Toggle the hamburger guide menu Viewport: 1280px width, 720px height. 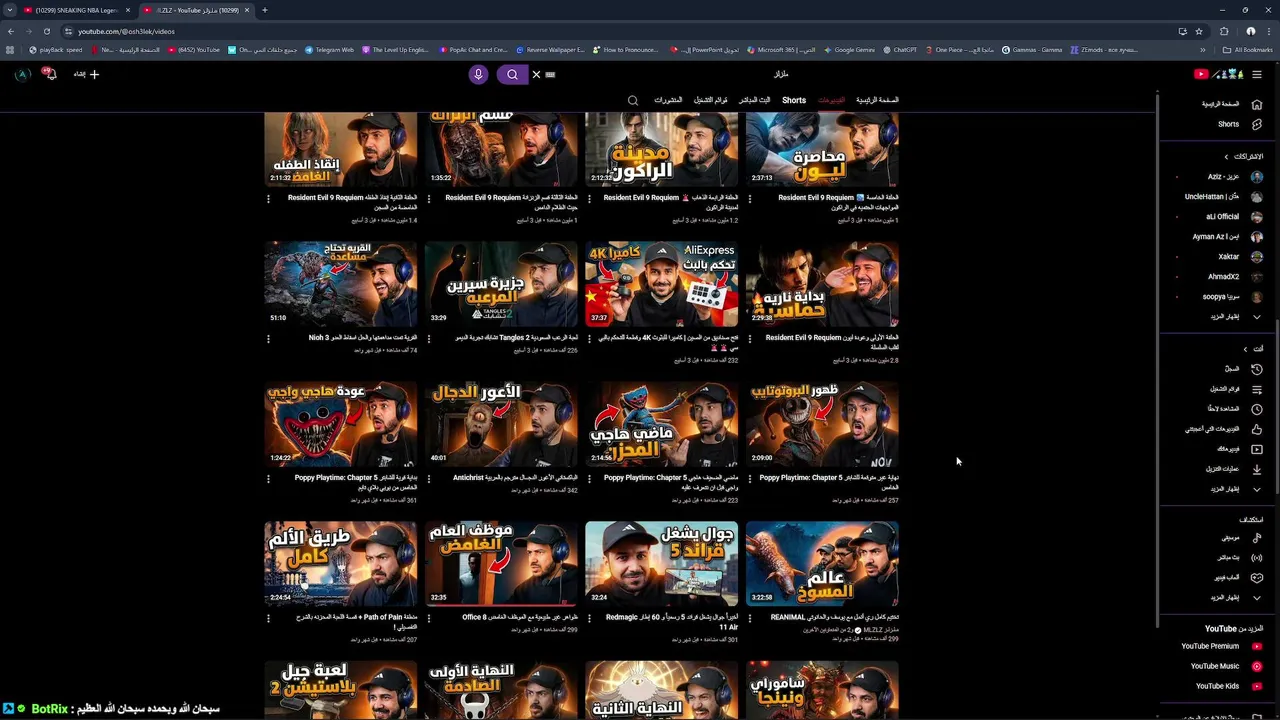[1257, 74]
